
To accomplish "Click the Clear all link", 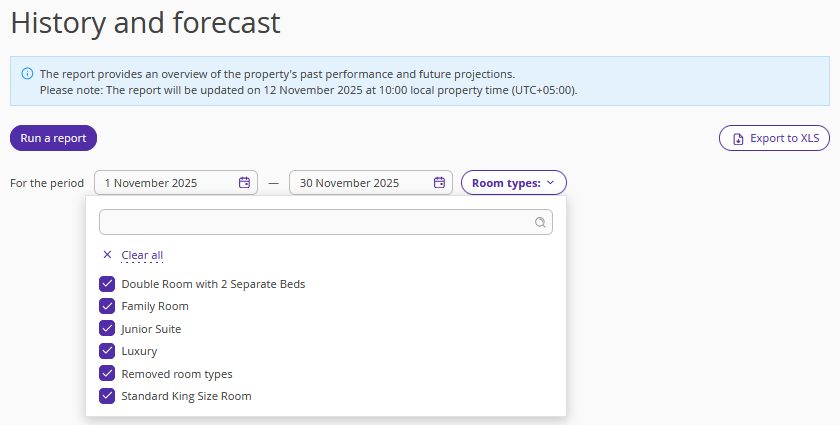I will coord(142,256).
